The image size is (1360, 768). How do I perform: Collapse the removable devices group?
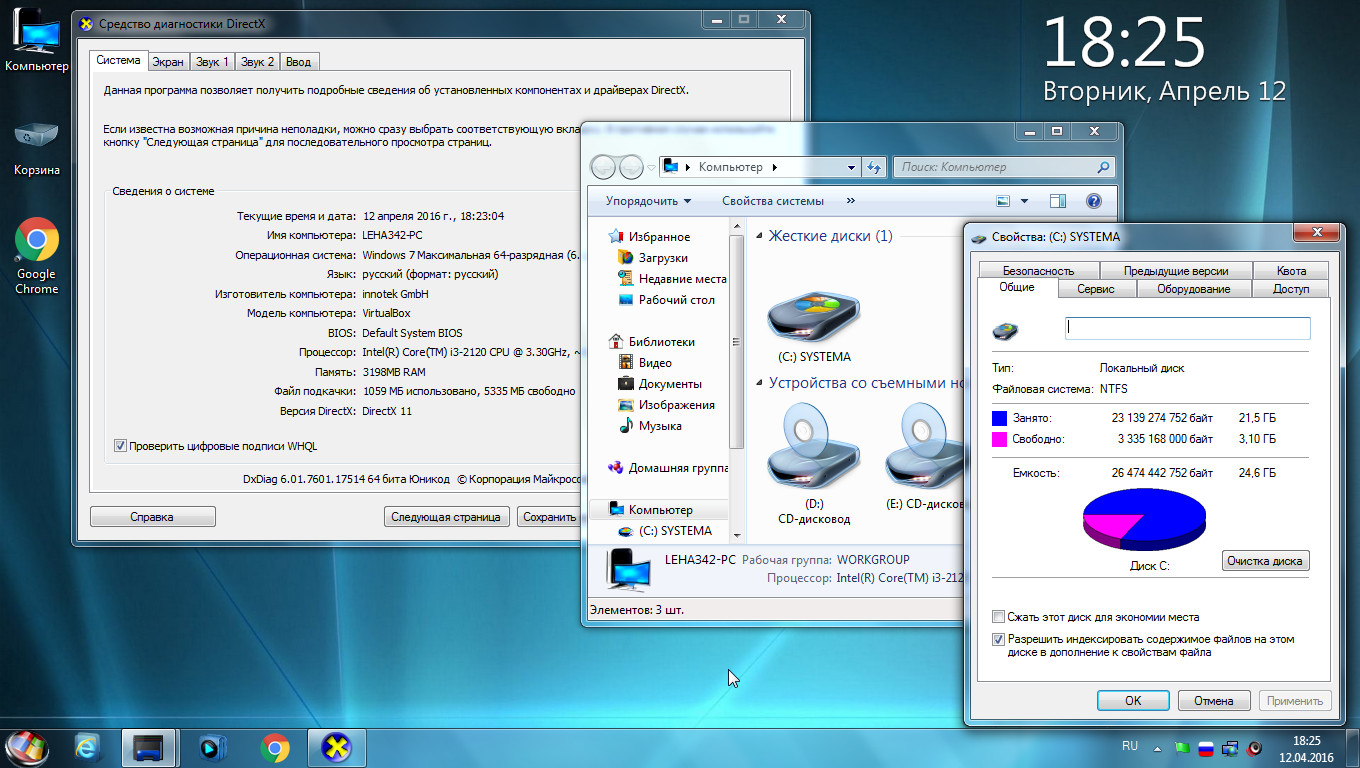759,383
